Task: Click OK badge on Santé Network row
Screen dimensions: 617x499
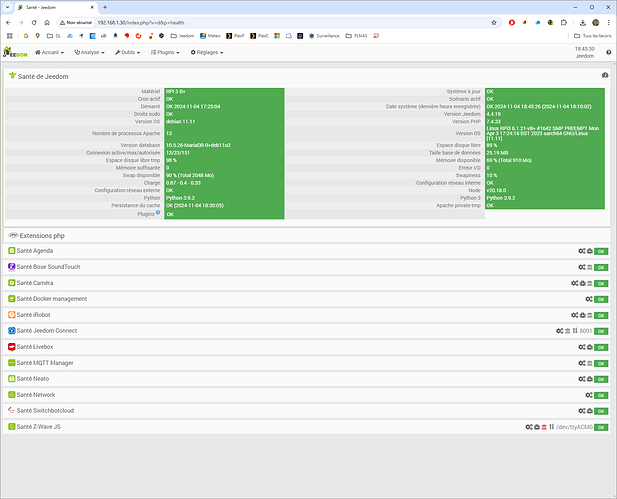Action: click(x=601, y=396)
